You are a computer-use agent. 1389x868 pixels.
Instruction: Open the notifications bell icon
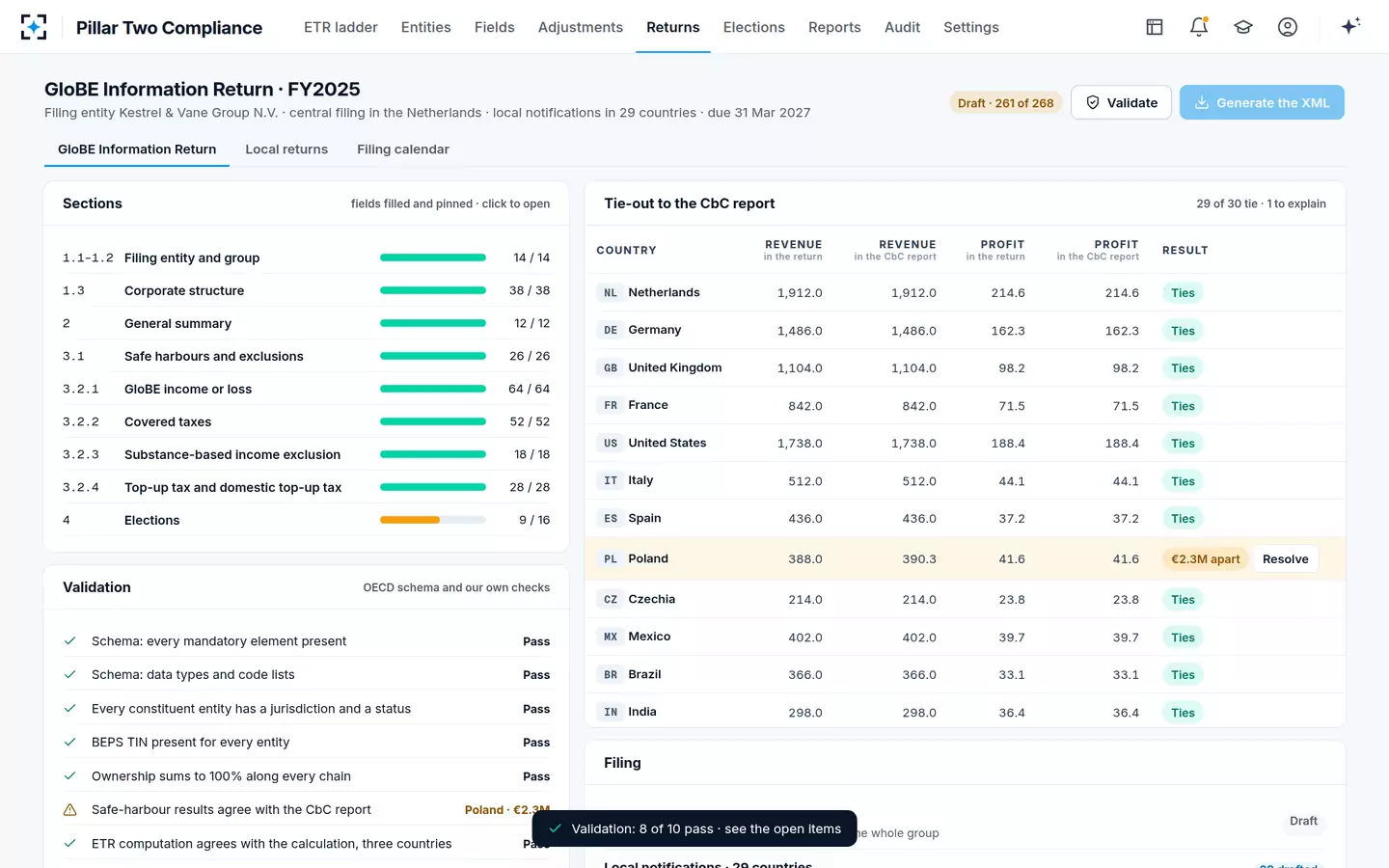coord(1199,27)
